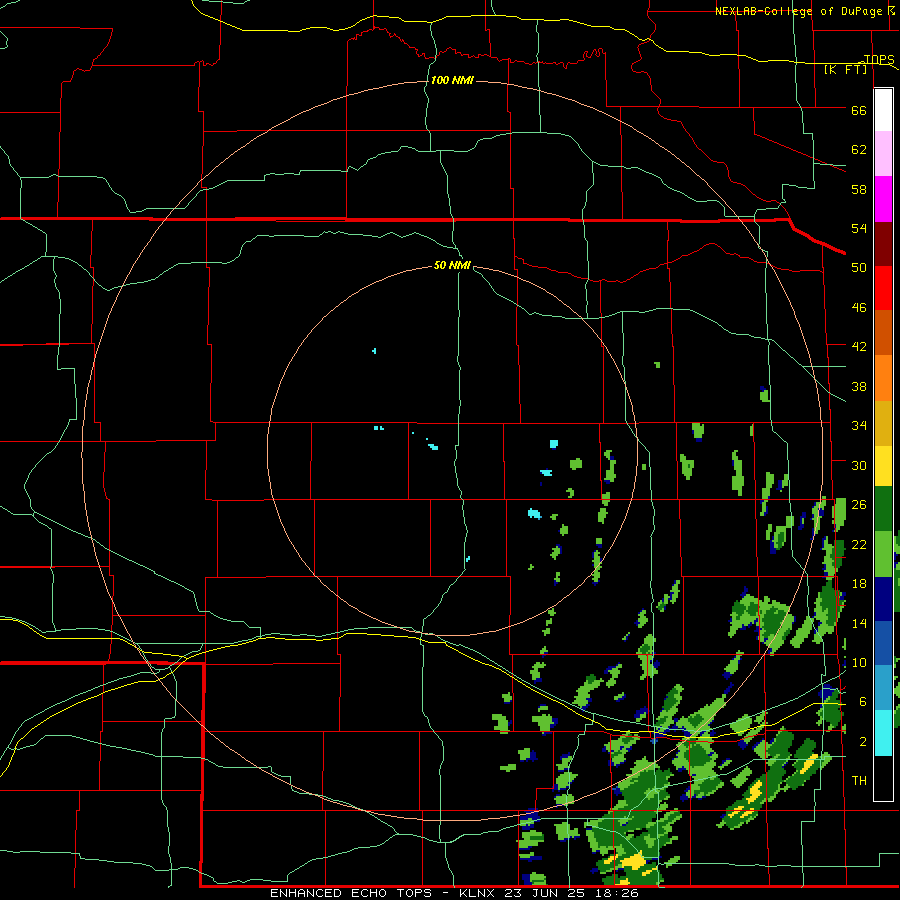
Task: Click the 54 value on the legend
Action: pos(859,228)
